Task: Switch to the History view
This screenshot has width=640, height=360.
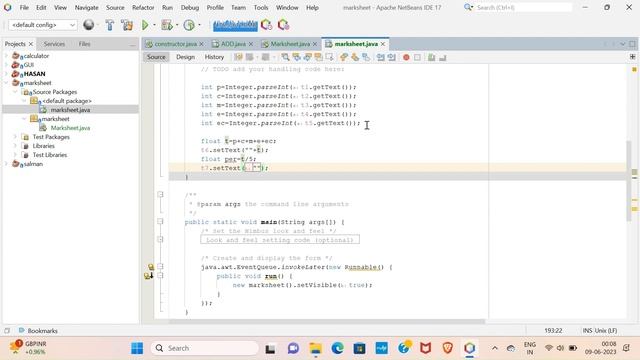Action: [x=214, y=57]
